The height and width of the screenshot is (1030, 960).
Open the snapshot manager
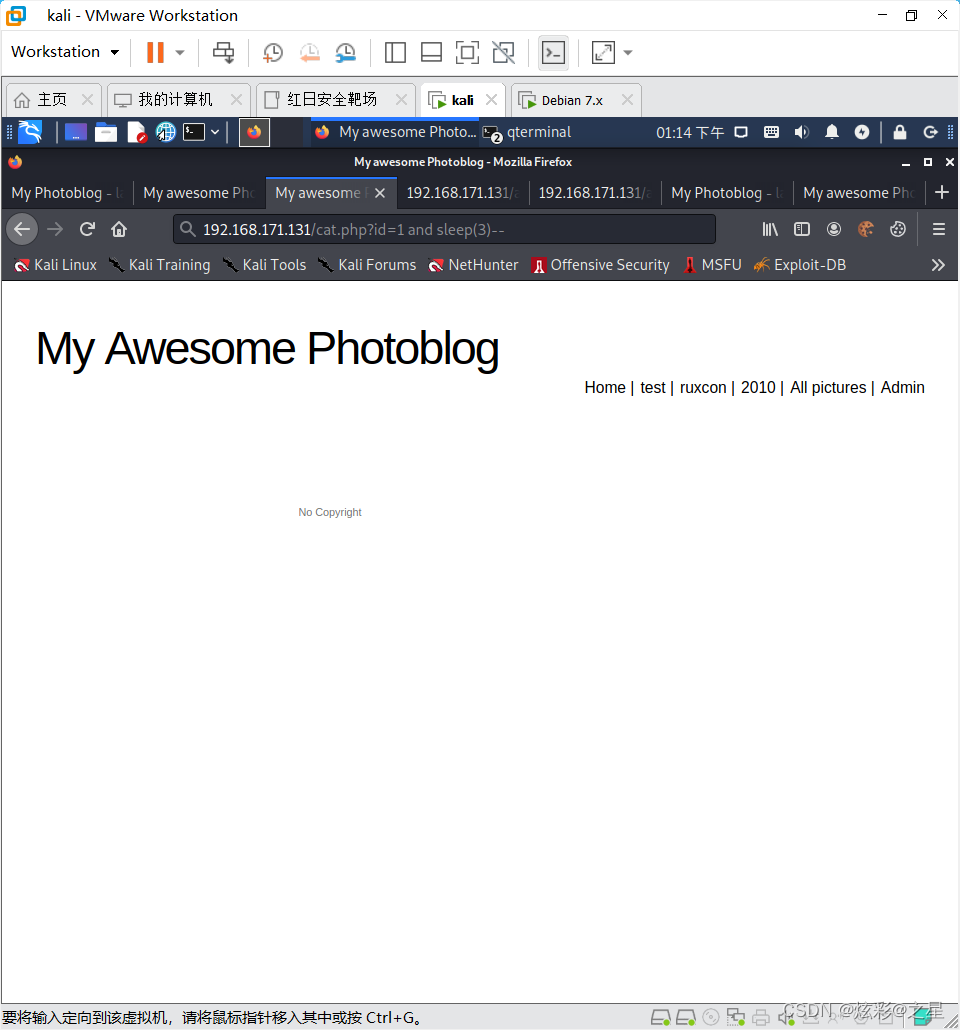pos(346,53)
